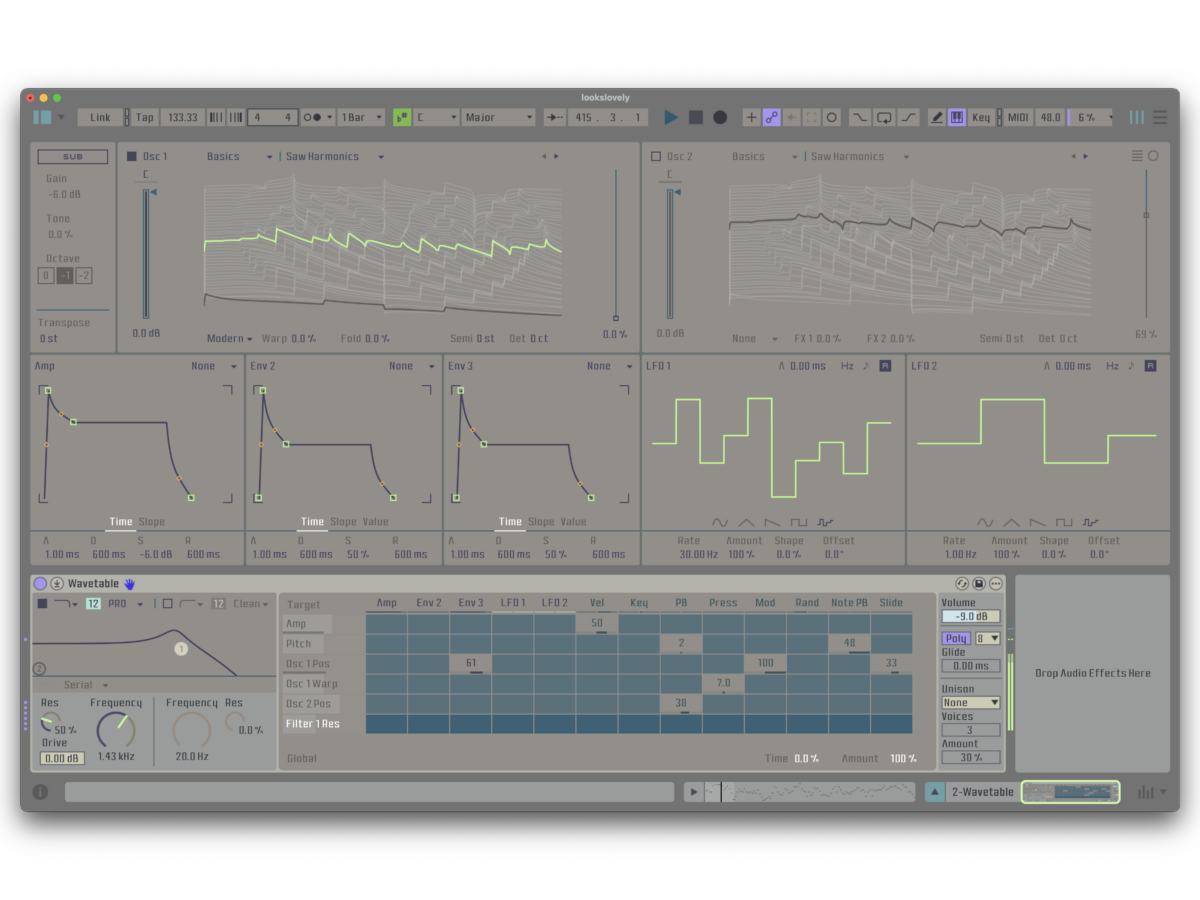The width and height of the screenshot is (1200, 900).
Task: Expand the Unison mode None dropdown
Action: [x=971, y=702]
